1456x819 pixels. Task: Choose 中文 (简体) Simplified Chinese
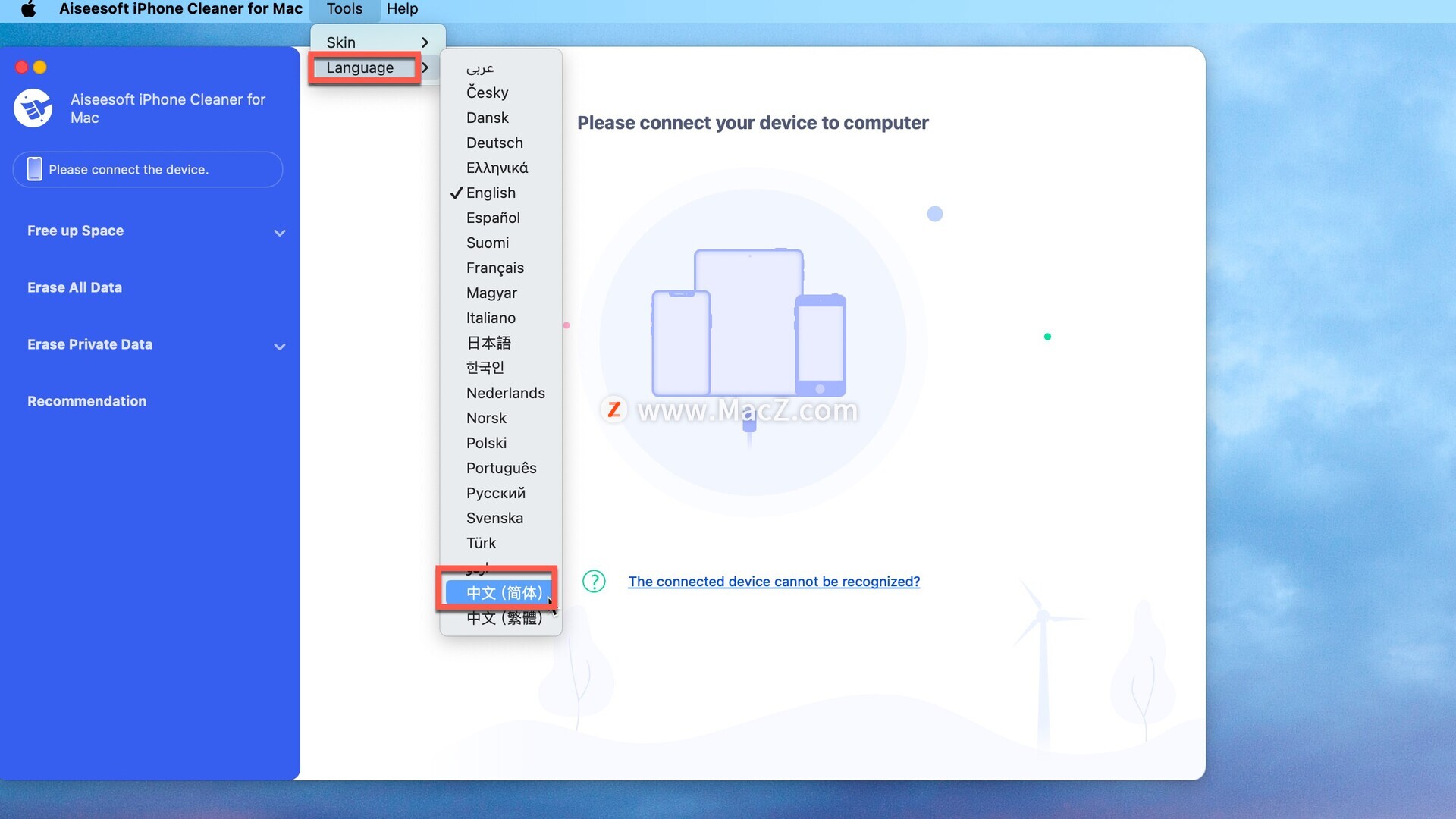click(500, 593)
